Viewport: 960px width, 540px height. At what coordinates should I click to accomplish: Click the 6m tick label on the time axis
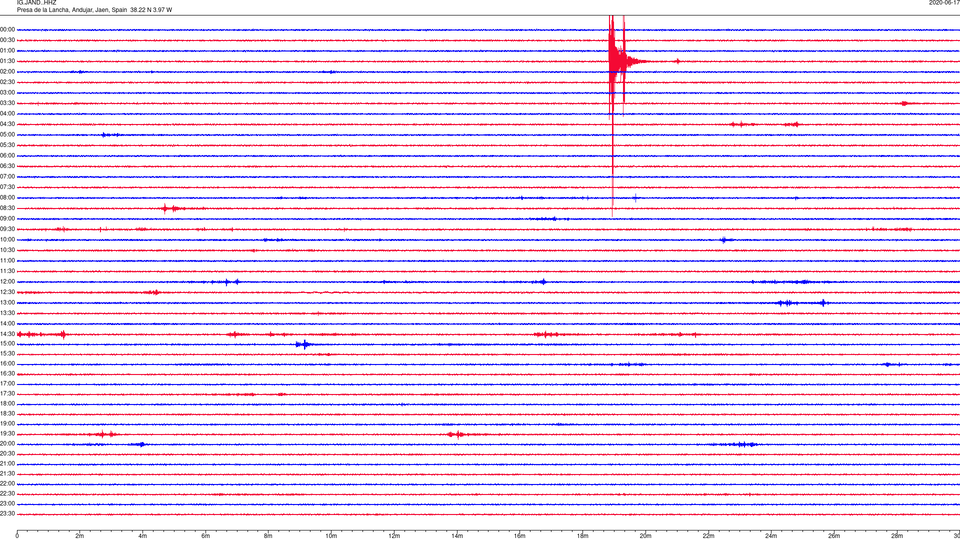coord(206,536)
